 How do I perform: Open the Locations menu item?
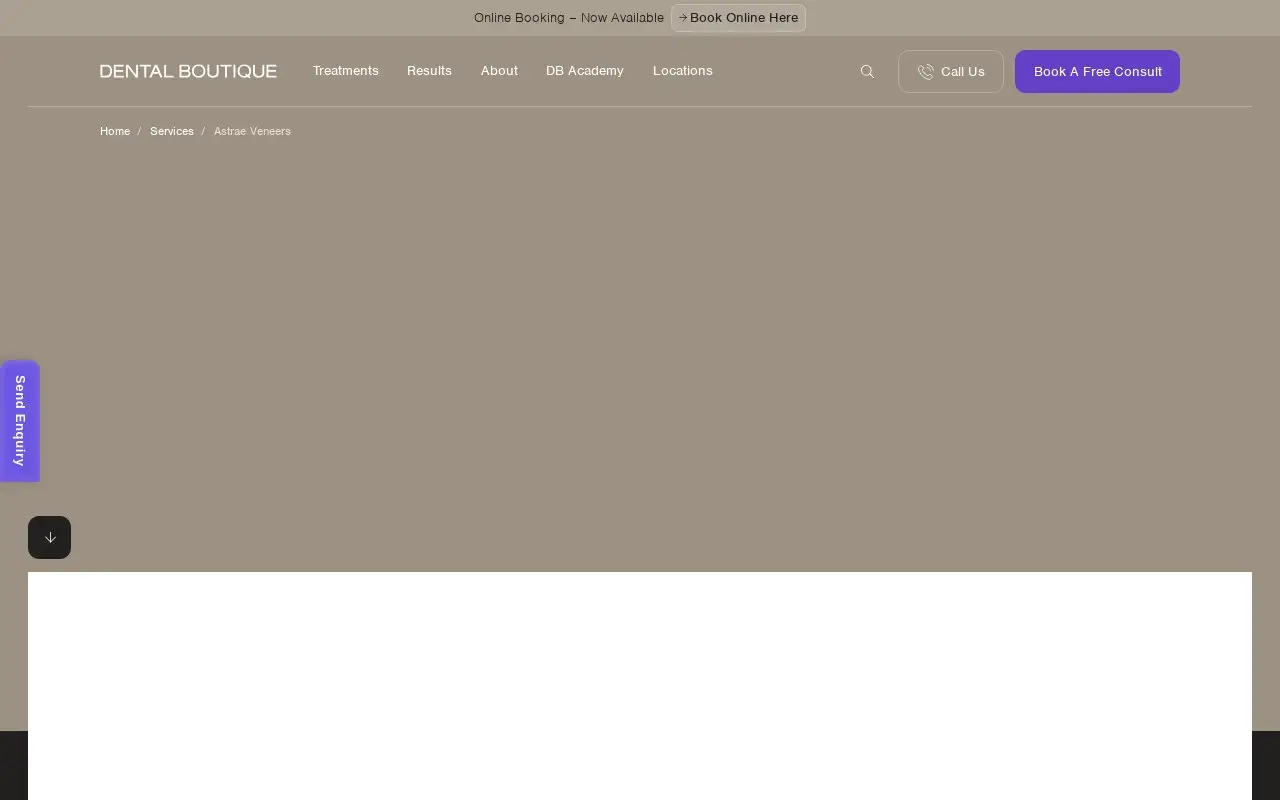click(x=683, y=71)
